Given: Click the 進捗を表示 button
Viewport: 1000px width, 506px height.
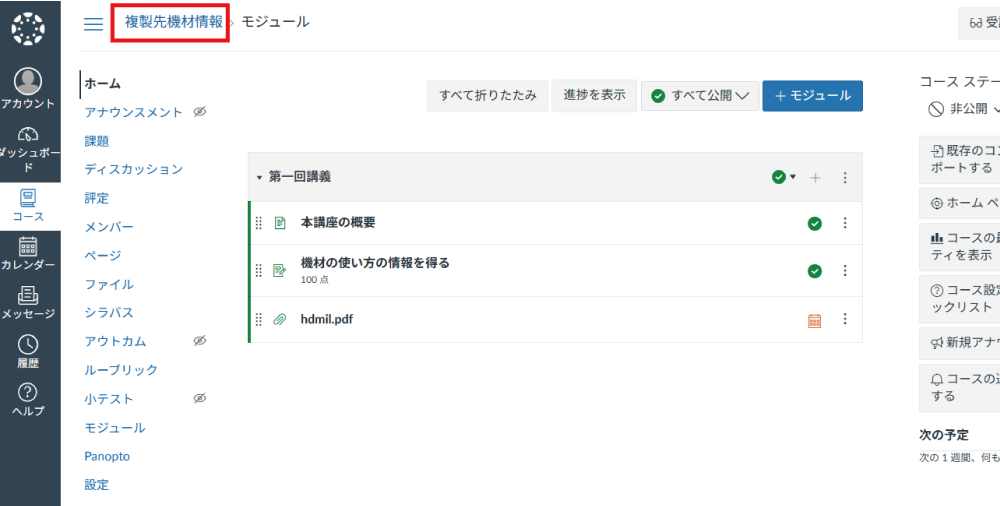Looking at the screenshot, I should coord(594,96).
